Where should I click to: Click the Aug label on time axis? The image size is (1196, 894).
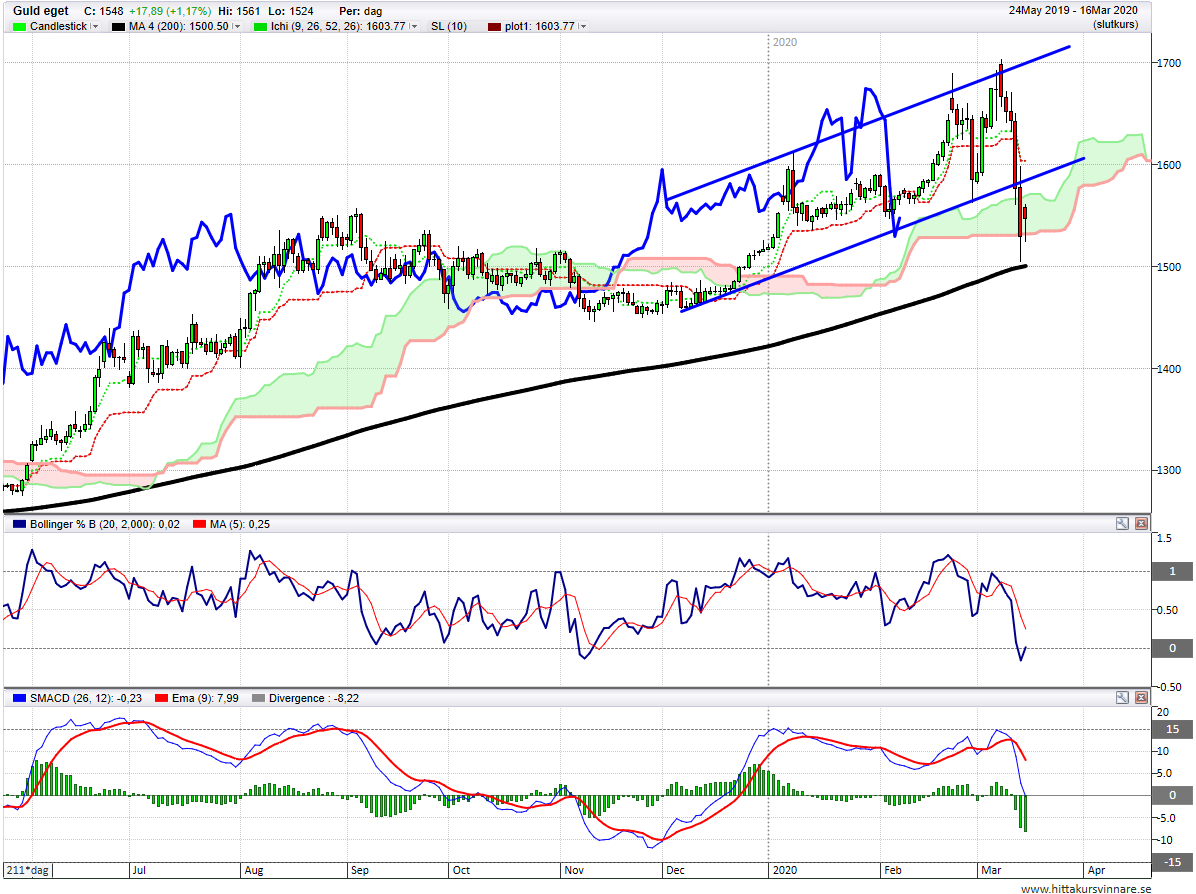pos(253,870)
